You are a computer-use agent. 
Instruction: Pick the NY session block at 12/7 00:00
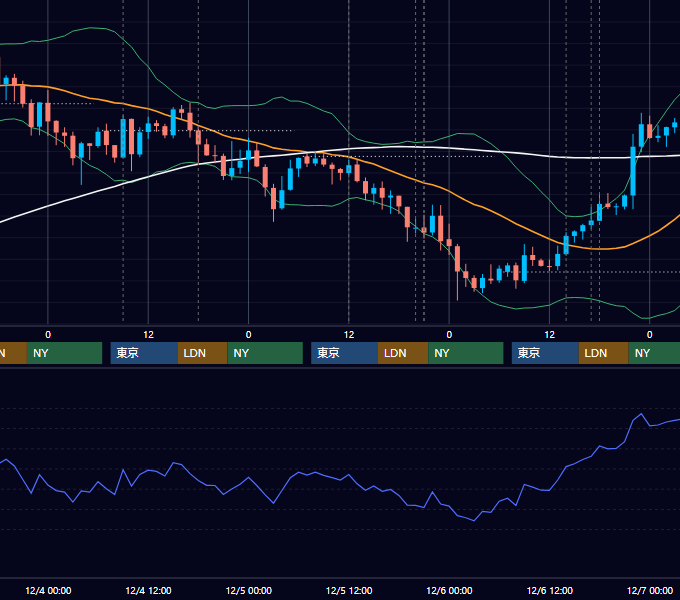[x=654, y=353]
